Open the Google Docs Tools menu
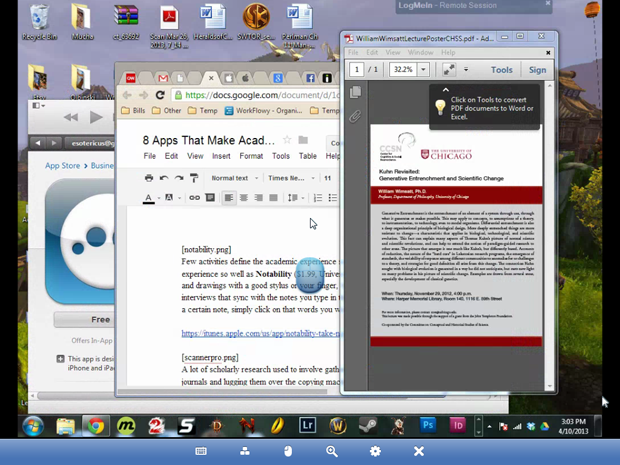Viewport: 620px width, 465px height. tap(281, 156)
